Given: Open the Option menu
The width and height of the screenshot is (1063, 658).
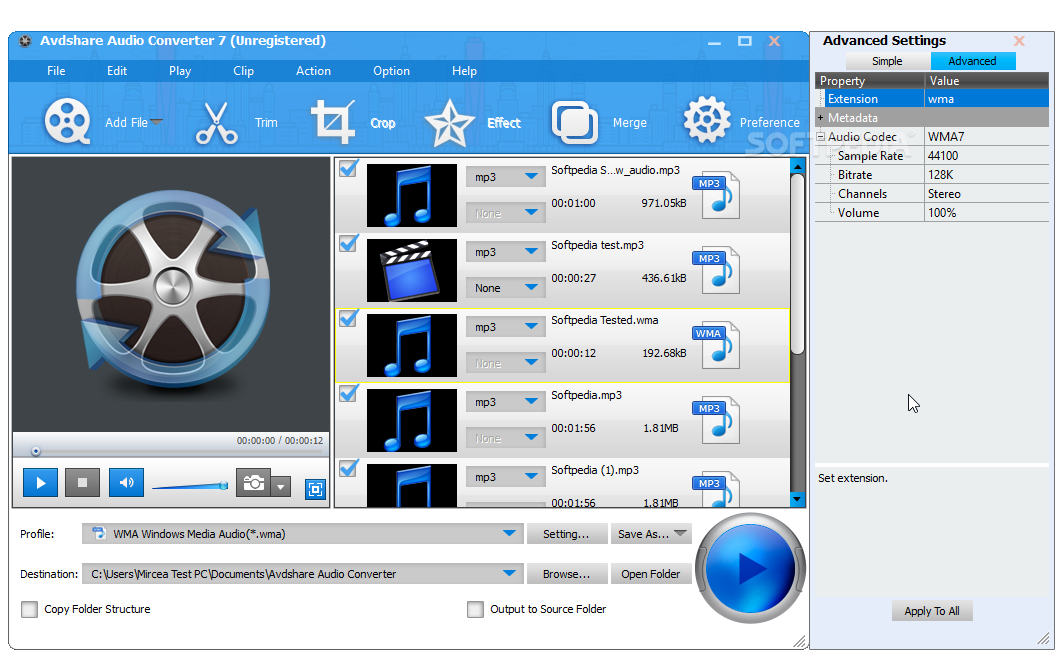Looking at the screenshot, I should click(391, 70).
